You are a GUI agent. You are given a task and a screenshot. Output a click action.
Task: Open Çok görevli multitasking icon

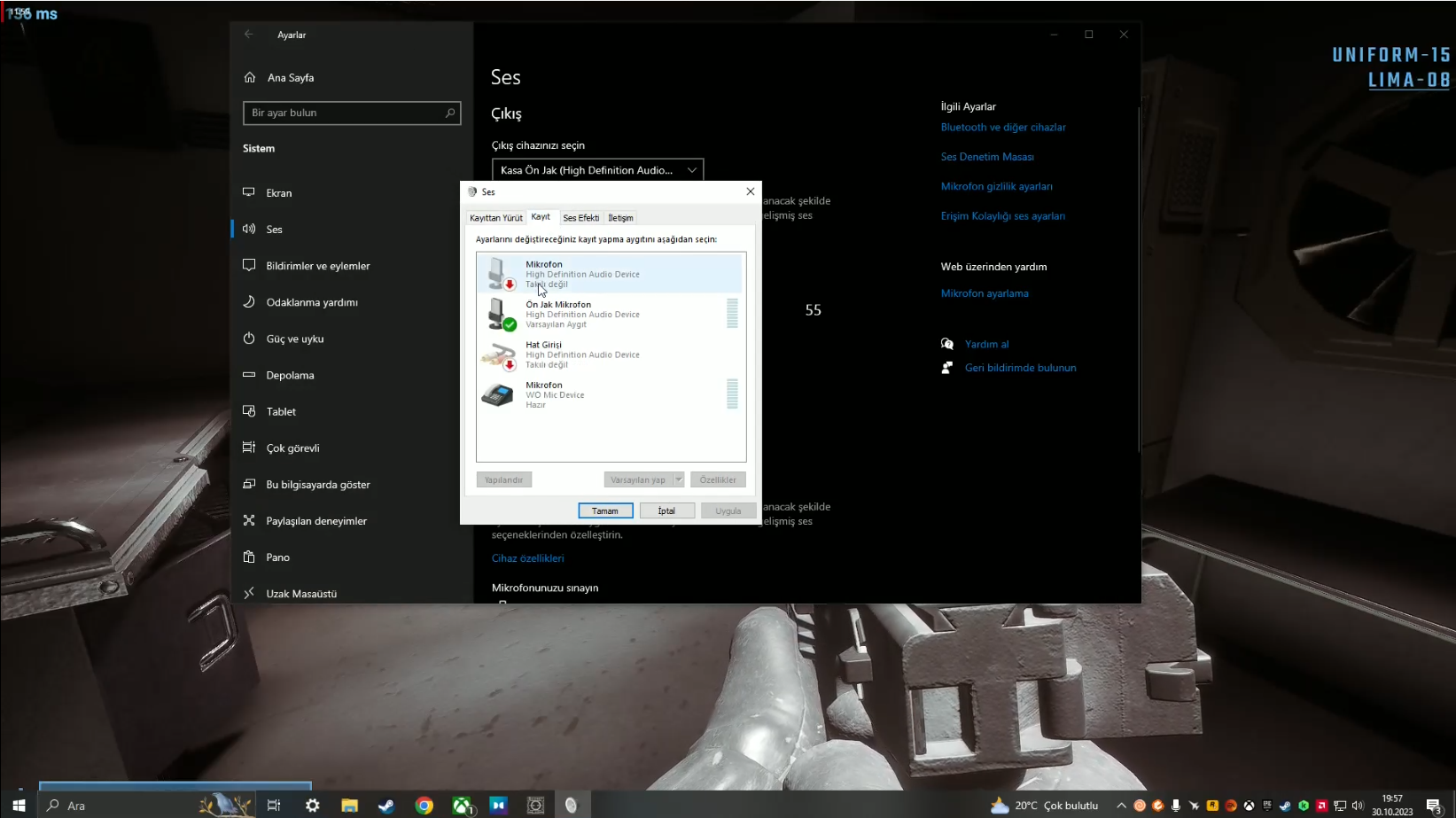(x=249, y=448)
